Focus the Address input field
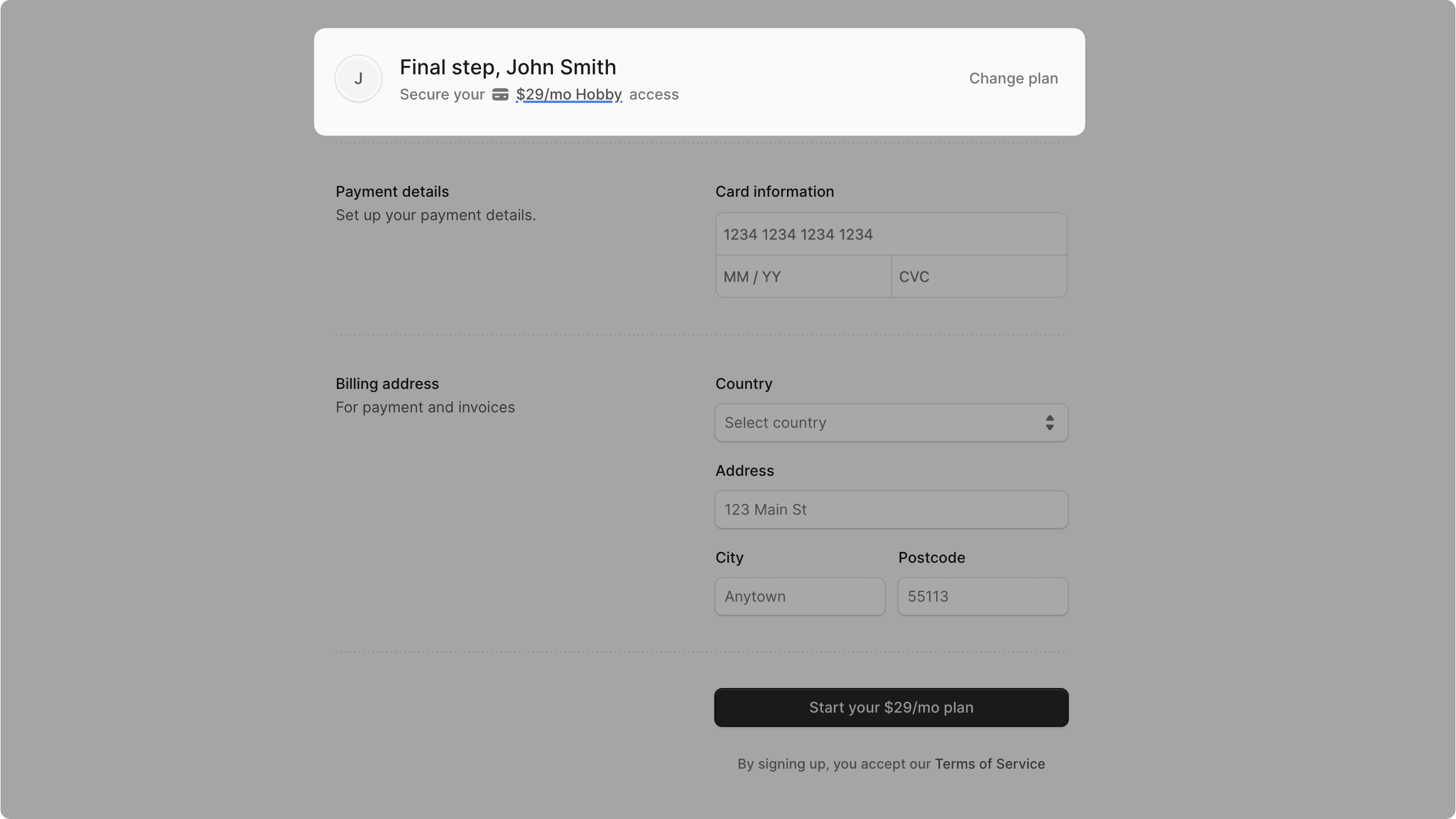Image resolution: width=1456 pixels, height=819 pixels. 890,510
